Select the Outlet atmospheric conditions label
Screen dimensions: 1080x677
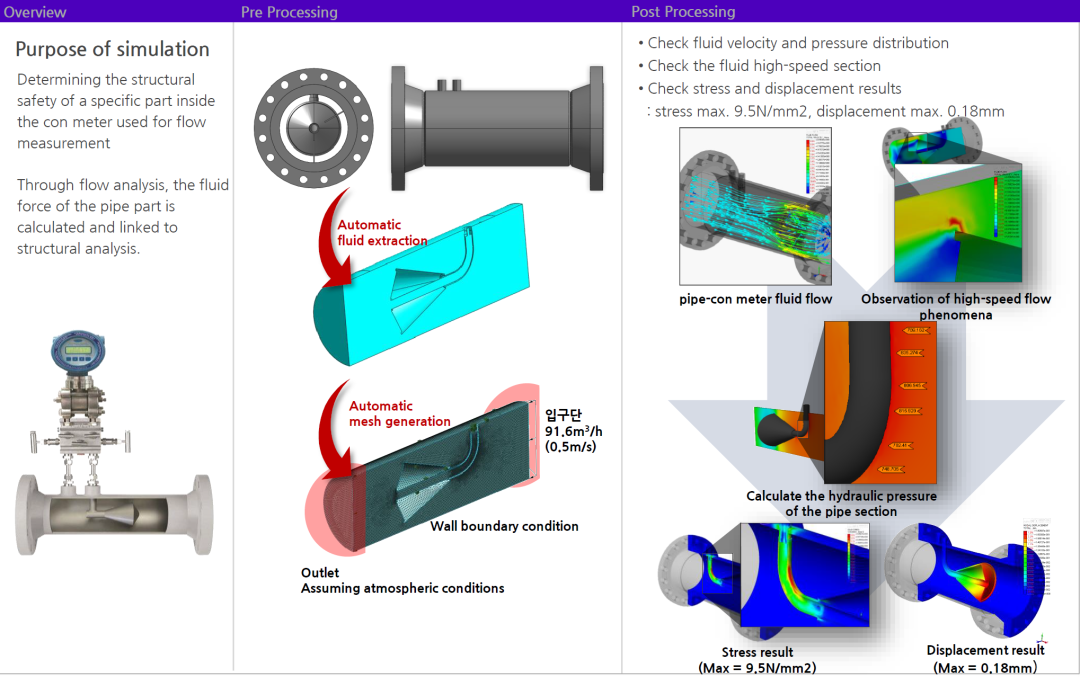click(x=402, y=581)
